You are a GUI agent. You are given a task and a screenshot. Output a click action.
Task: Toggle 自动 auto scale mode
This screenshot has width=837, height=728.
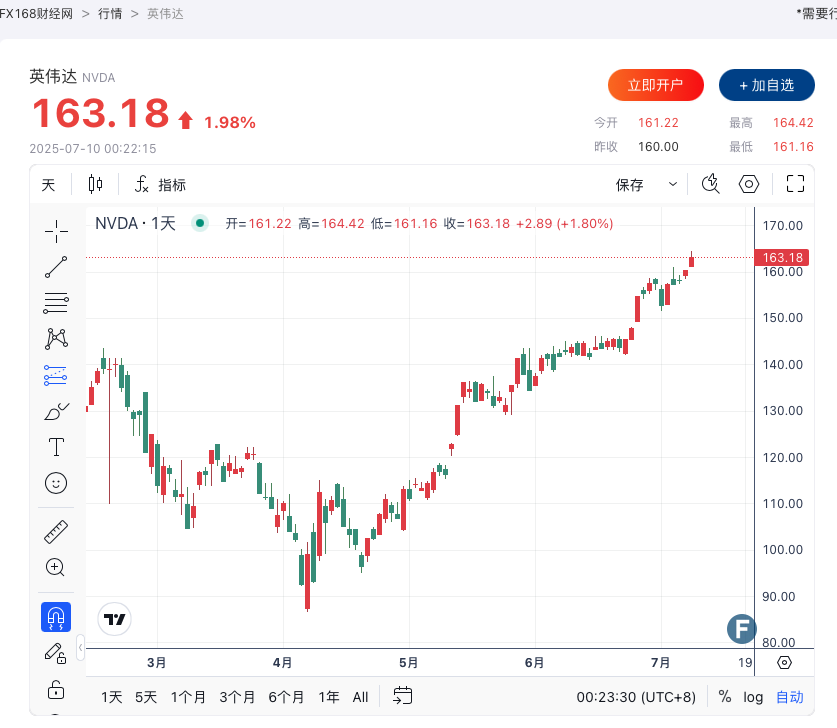tap(789, 697)
